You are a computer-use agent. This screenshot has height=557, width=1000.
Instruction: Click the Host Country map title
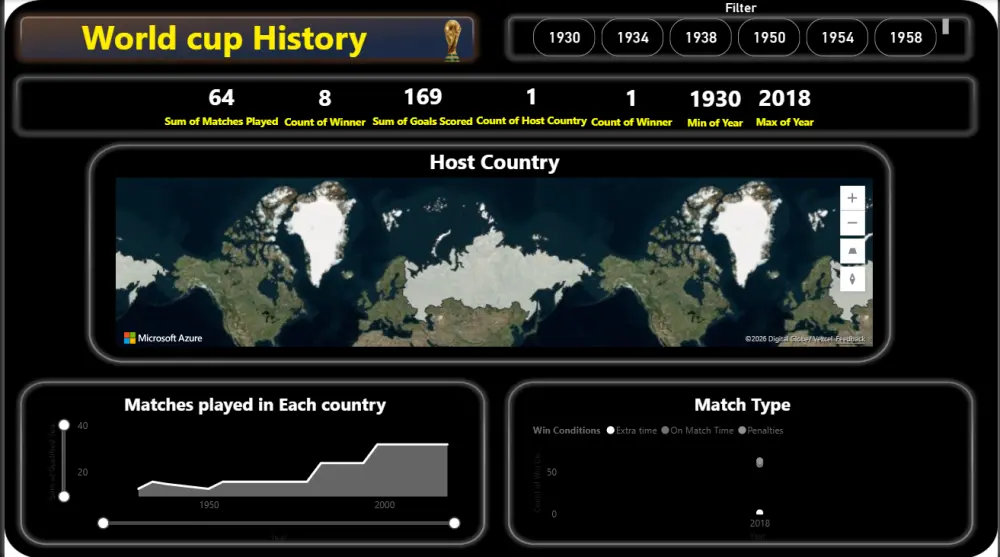point(494,162)
